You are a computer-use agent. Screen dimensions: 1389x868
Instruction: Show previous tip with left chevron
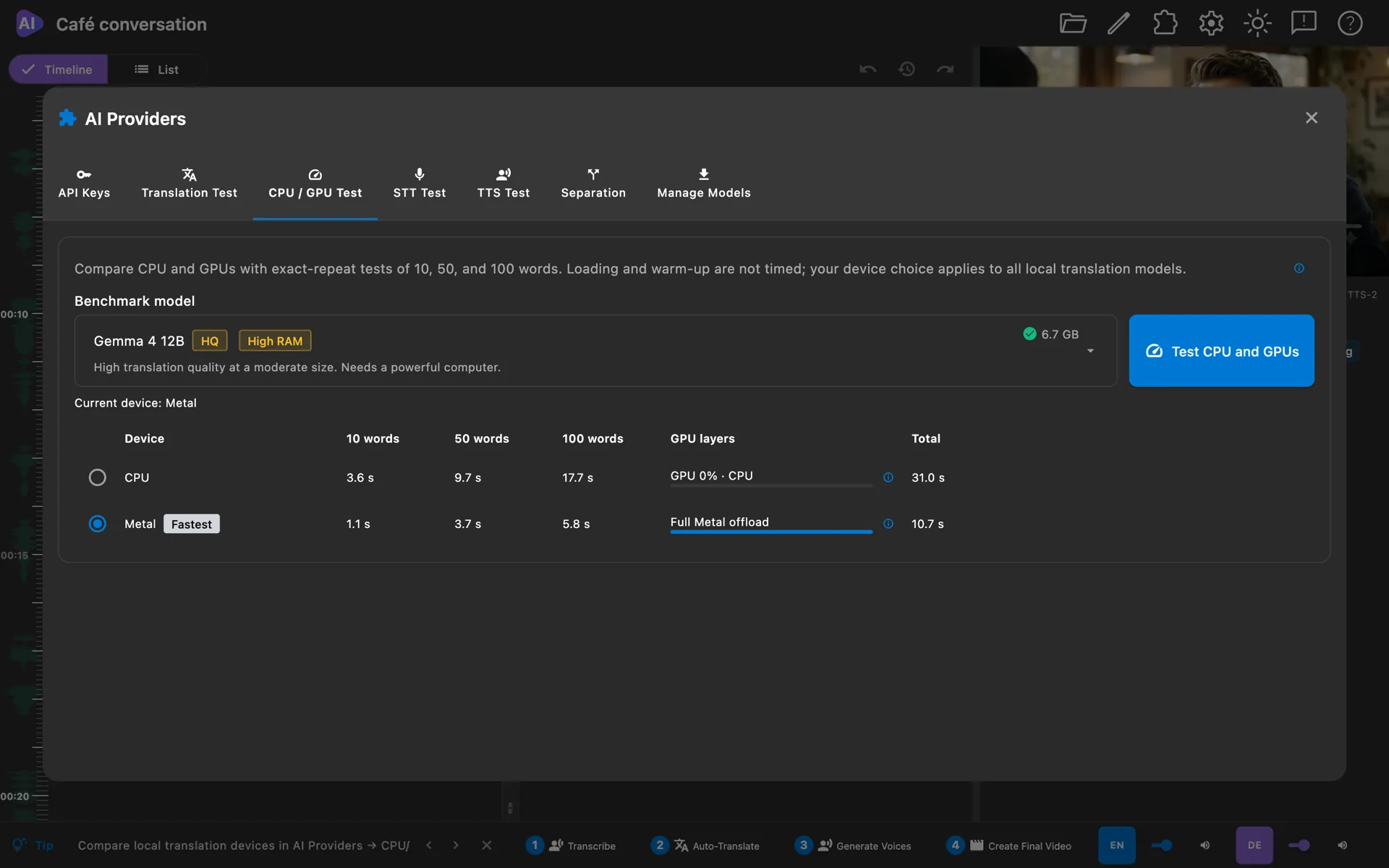pyautogui.click(x=429, y=846)
